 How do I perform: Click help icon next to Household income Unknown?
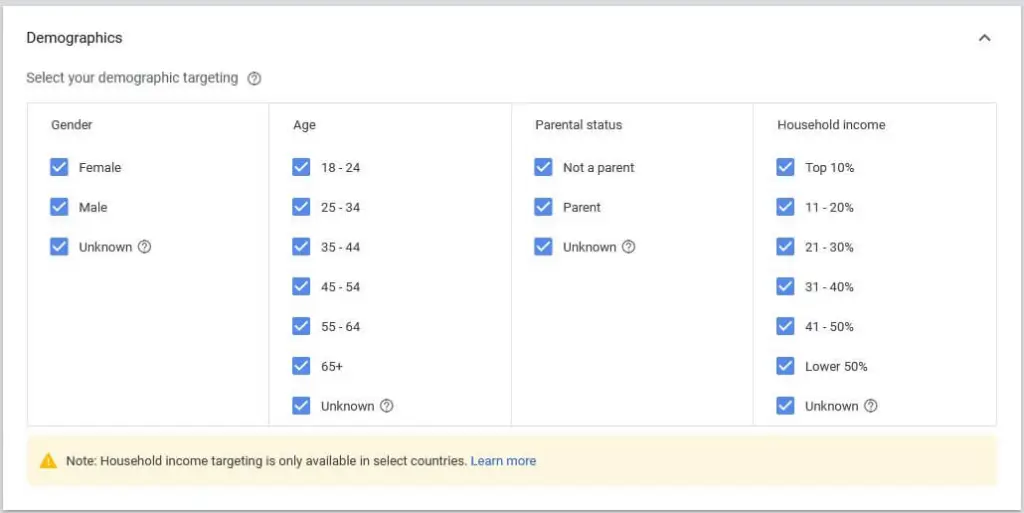[870, 406]
